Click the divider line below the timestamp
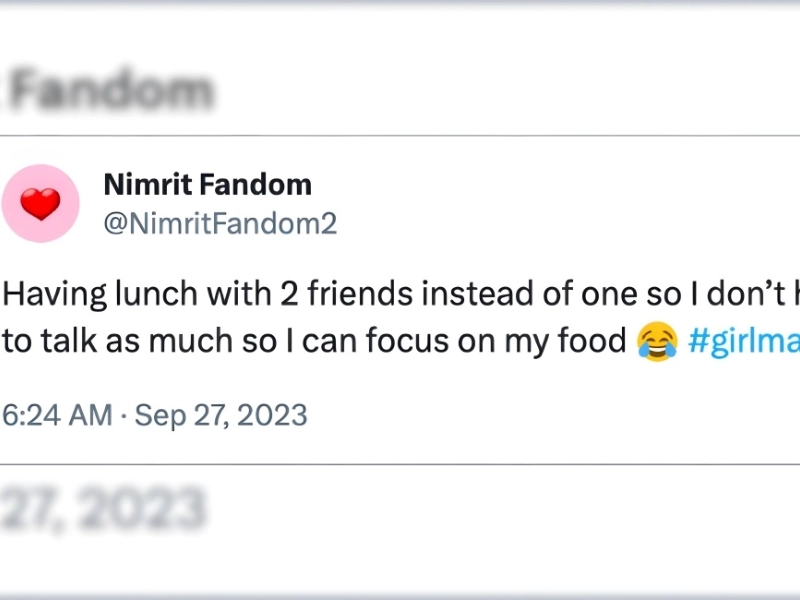800x600 pixels. pyautogui.click(x=400, y=464)
